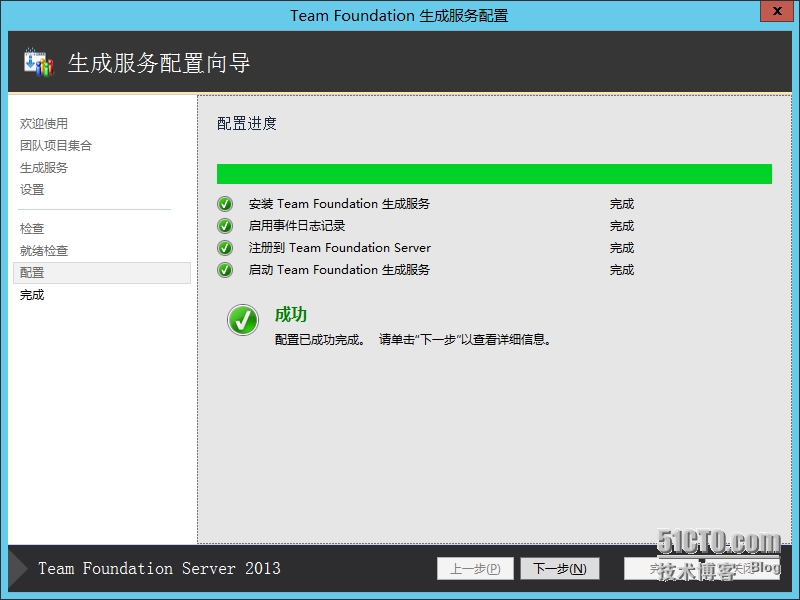Select the 检查 step in sidebar
Viewport: 800px width, 600px height.
32,228
